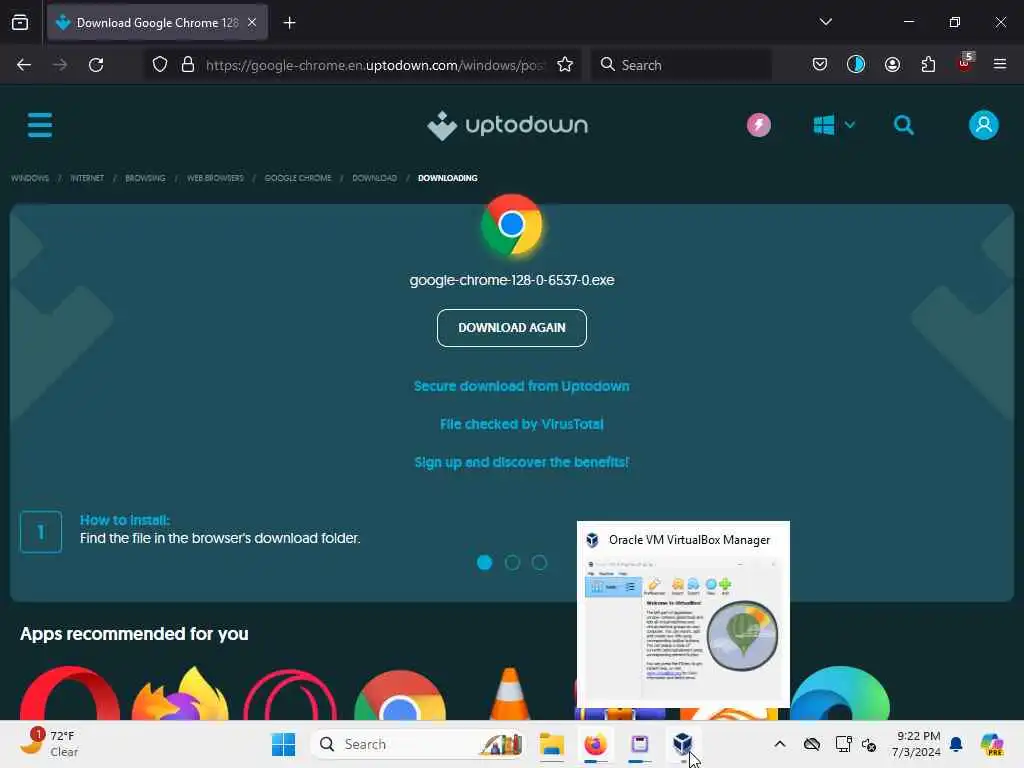Click the Firefox taskbar icon

pyautogui.click(x=595, y=744)
